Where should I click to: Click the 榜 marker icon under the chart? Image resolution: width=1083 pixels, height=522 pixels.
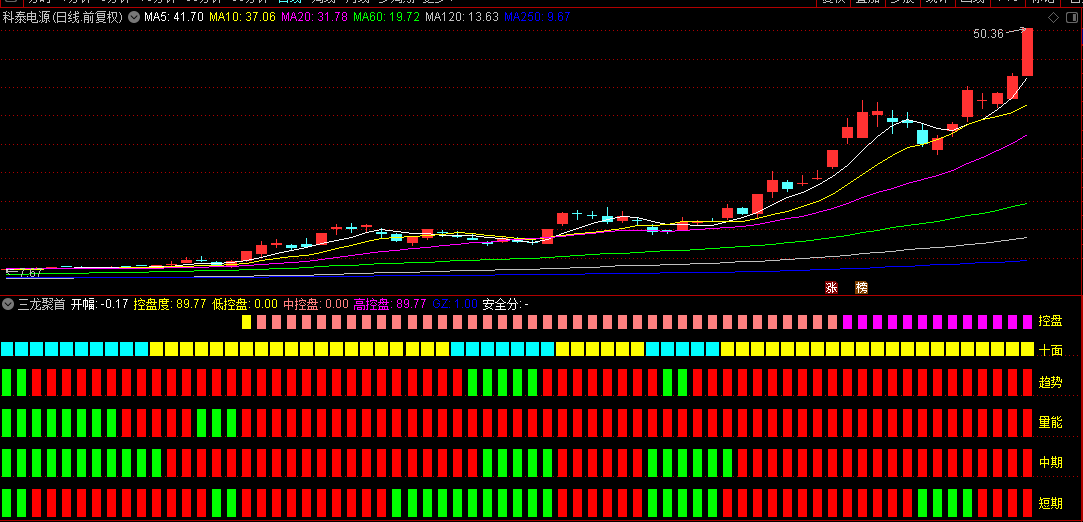861,287
